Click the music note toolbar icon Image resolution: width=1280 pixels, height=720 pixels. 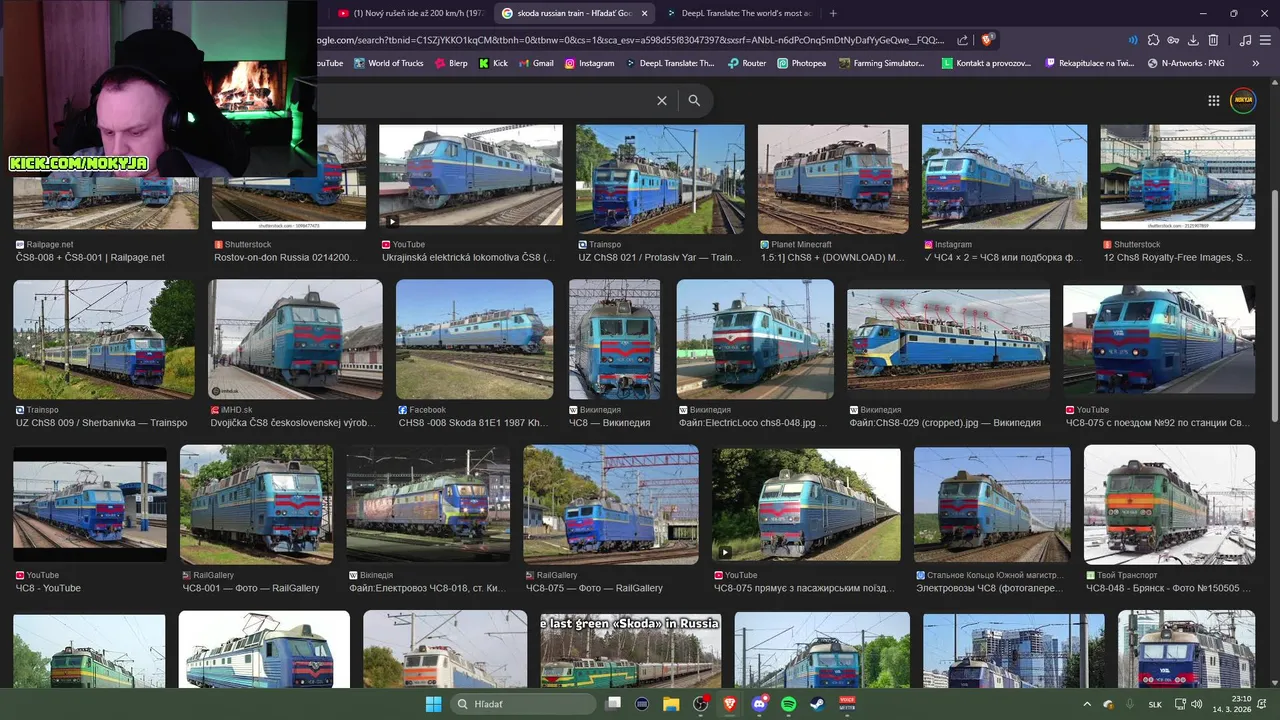click(1245, 40)
